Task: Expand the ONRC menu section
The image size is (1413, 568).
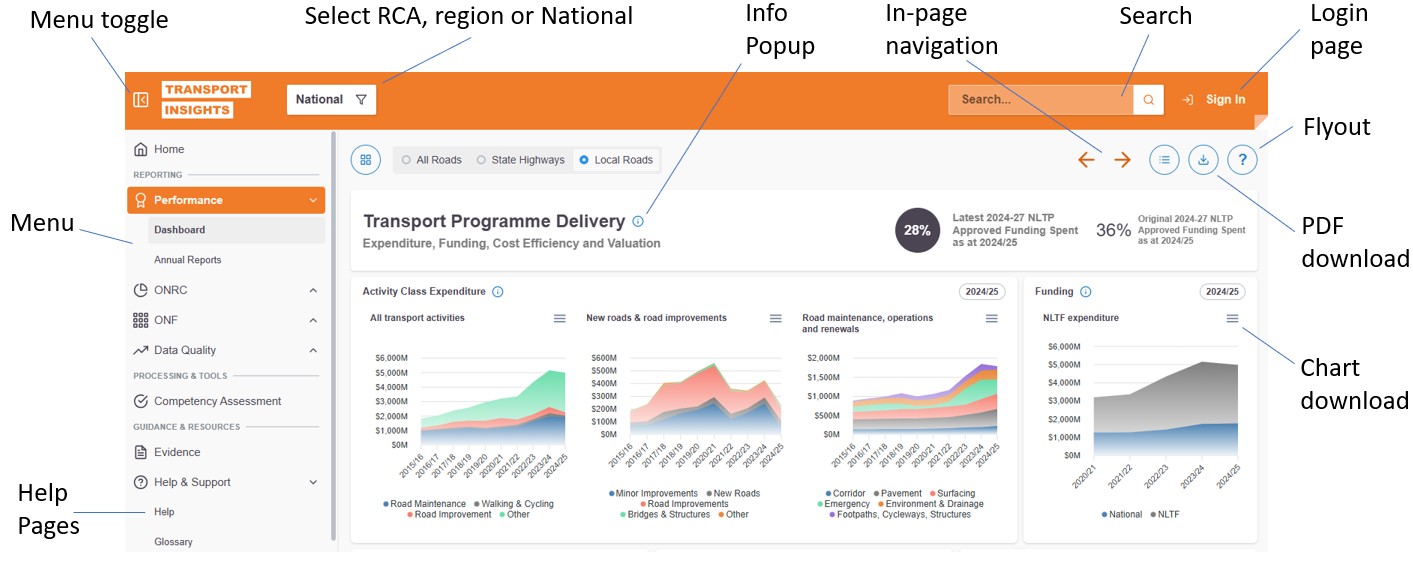Action: pyautogui.click(x=227, y=290)
